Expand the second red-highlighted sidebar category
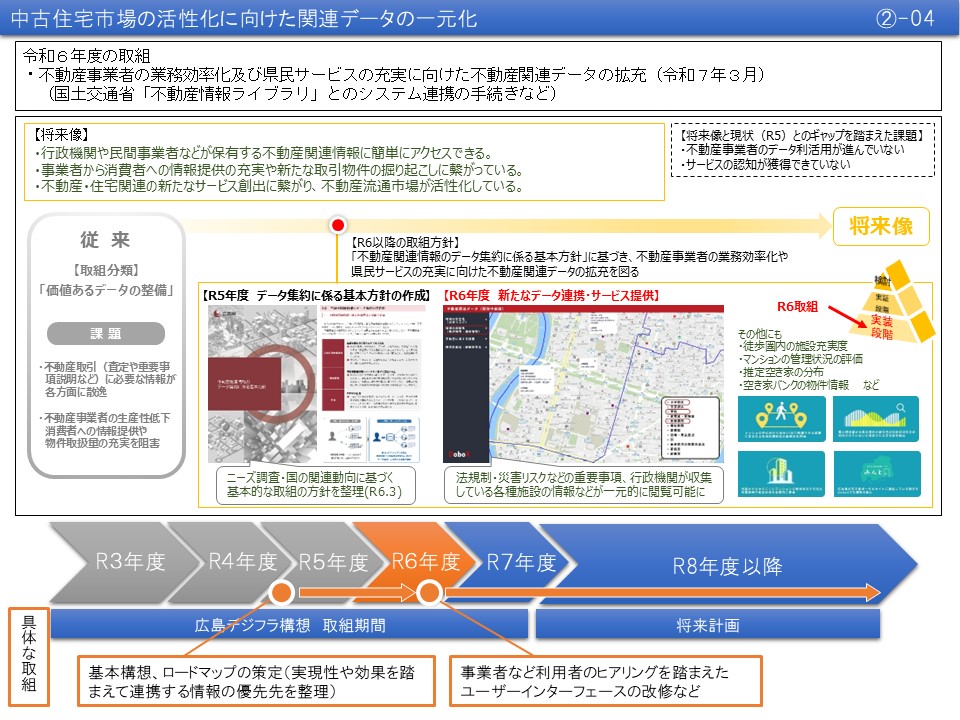This screenshot has width=960, height=720. pos(466,332)
